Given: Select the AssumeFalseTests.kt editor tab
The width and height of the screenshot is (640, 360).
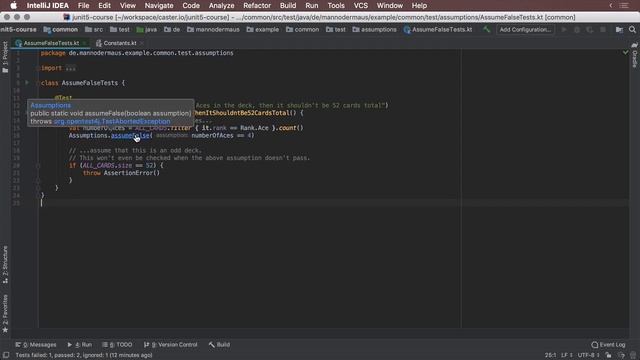Looking at the screenshot, I should 51,43.
